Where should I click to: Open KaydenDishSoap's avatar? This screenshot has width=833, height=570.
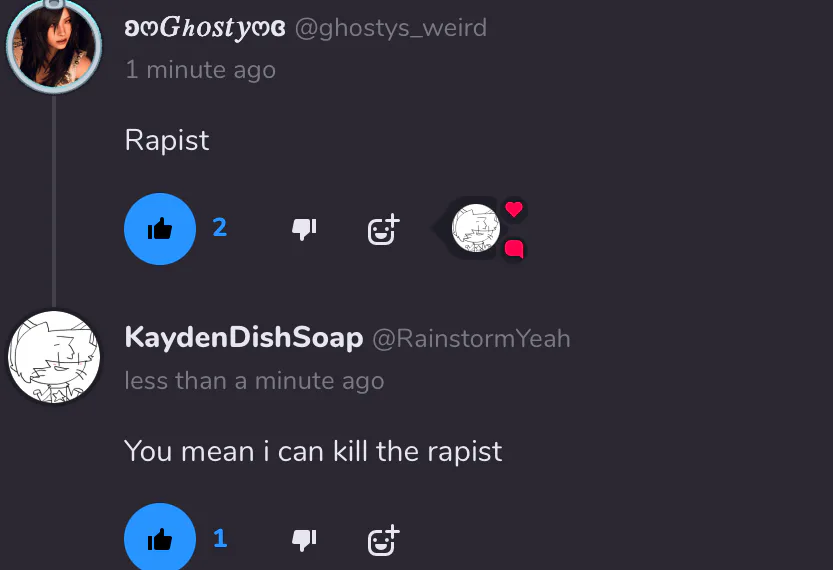[54, 357]
